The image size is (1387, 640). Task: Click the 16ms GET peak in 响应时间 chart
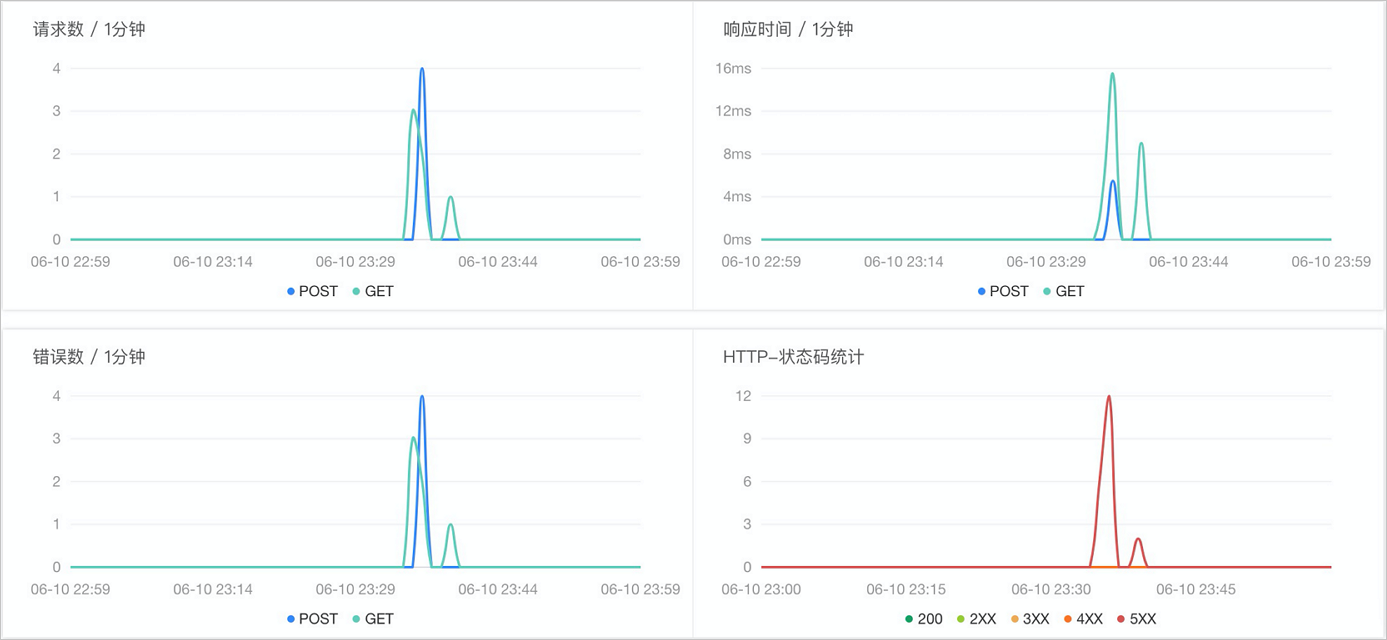(1112, 73)
